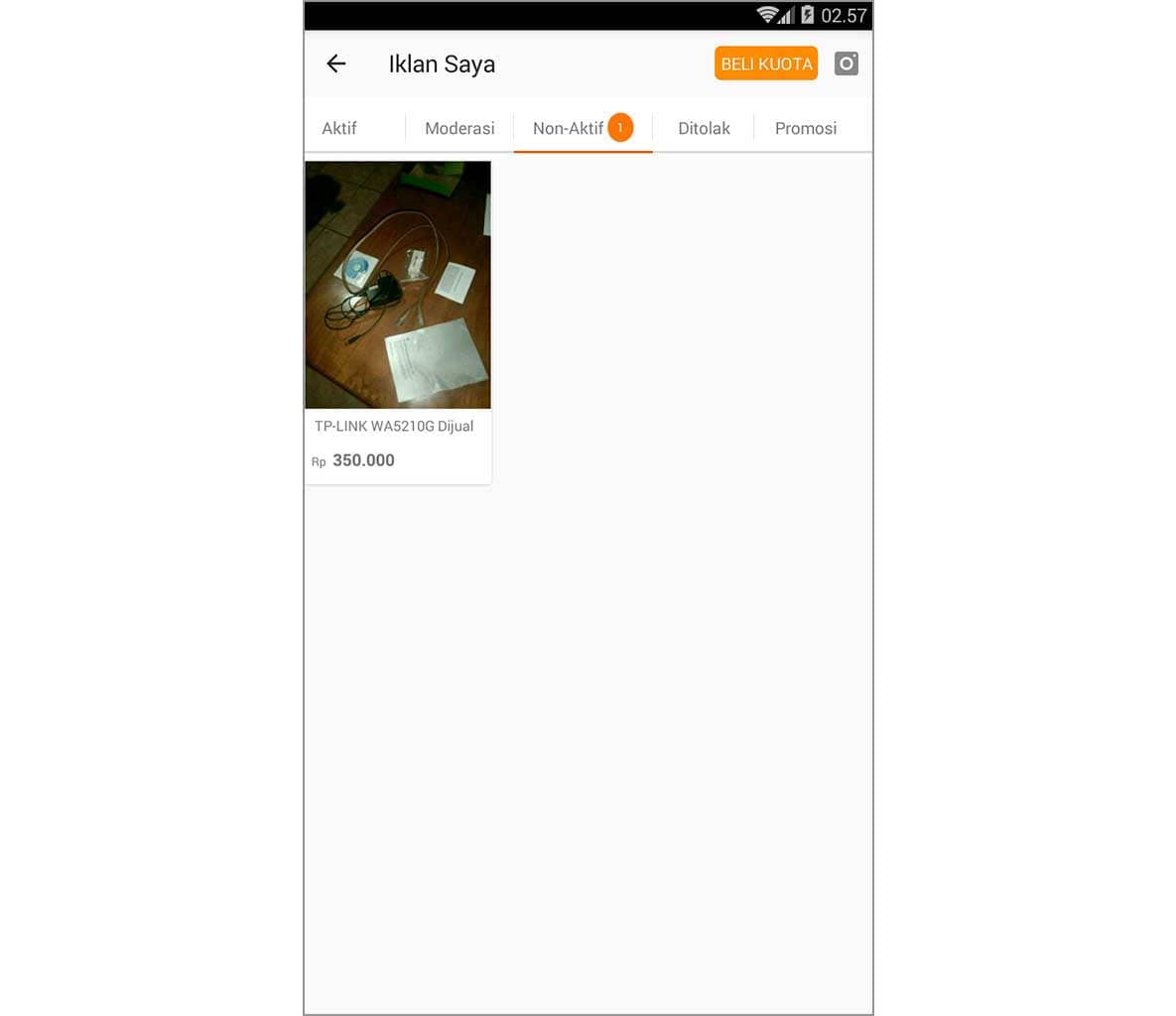Image resolution: width=1176 pixels, height=1016 pixels.
Task: Show the Promosi tab
Action: pos(806,128)
